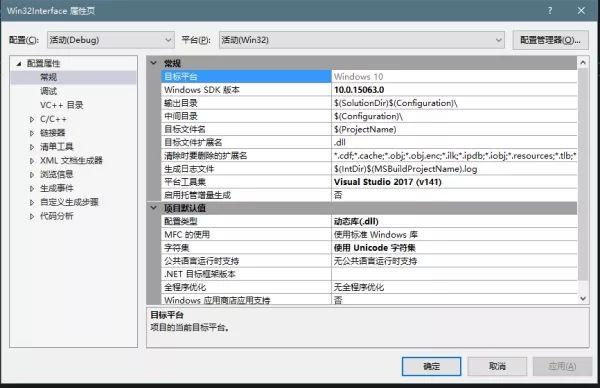Click 使用 Unicode 字符集 value
600x388 pixels.
(x=454, y=248)
